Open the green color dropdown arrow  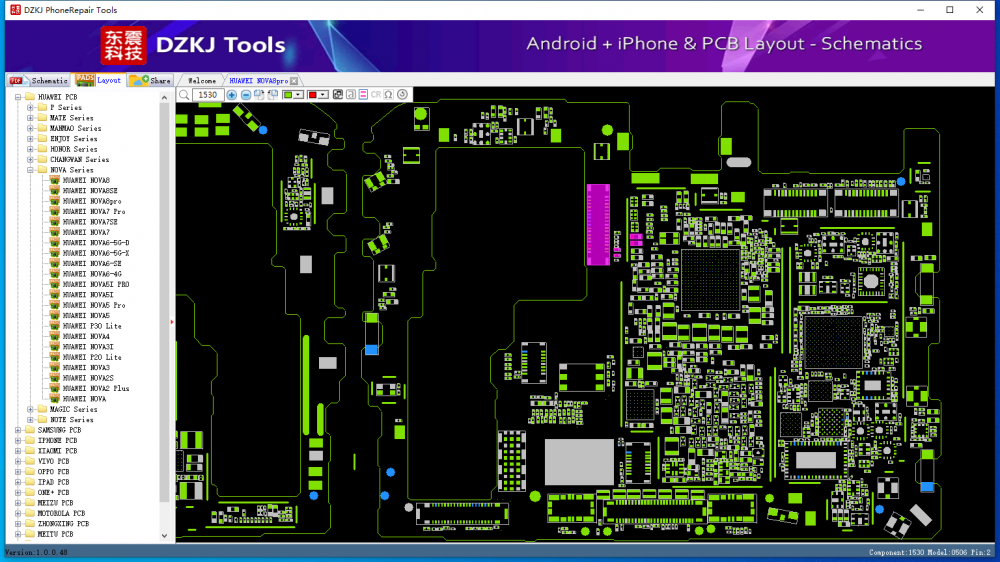298,95
